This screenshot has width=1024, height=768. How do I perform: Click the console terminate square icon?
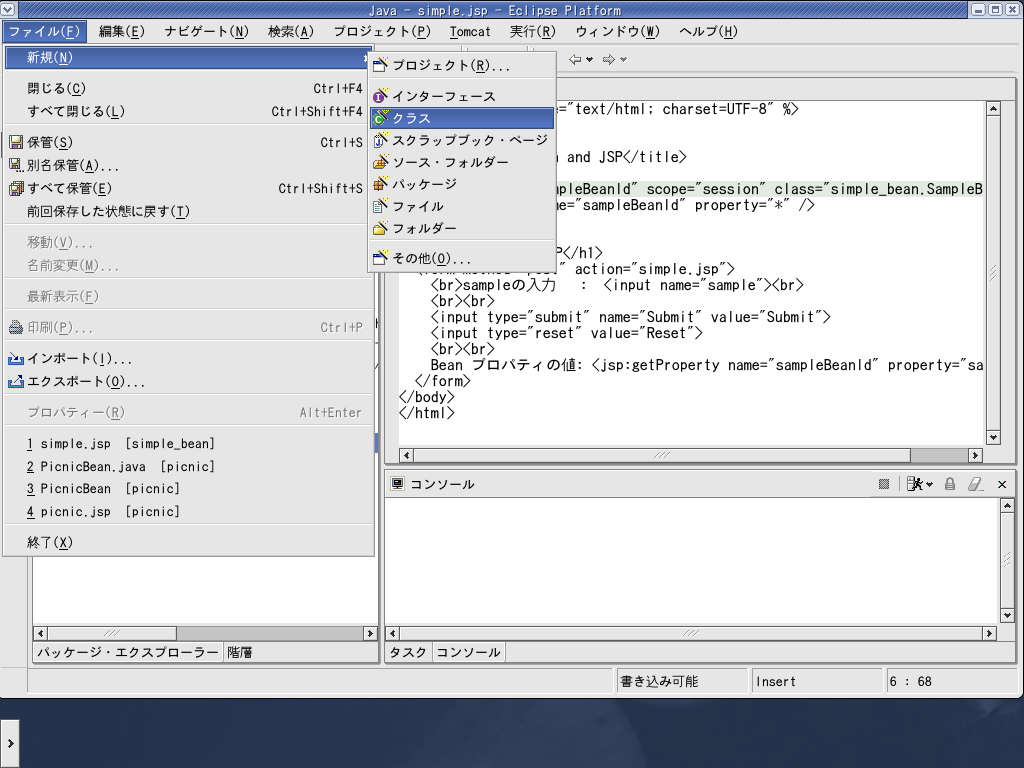point(884,484)
